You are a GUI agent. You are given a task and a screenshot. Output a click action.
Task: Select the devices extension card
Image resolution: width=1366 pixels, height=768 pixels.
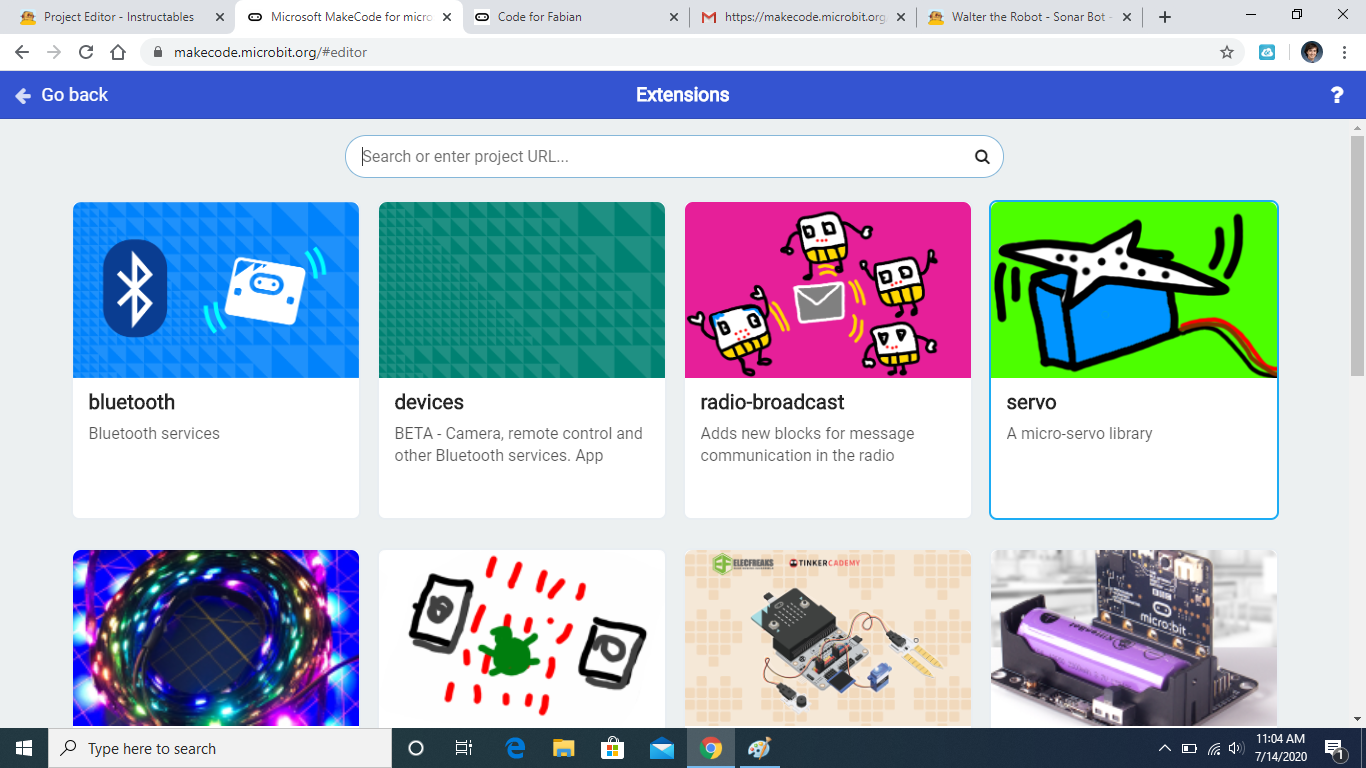point(522,360)
